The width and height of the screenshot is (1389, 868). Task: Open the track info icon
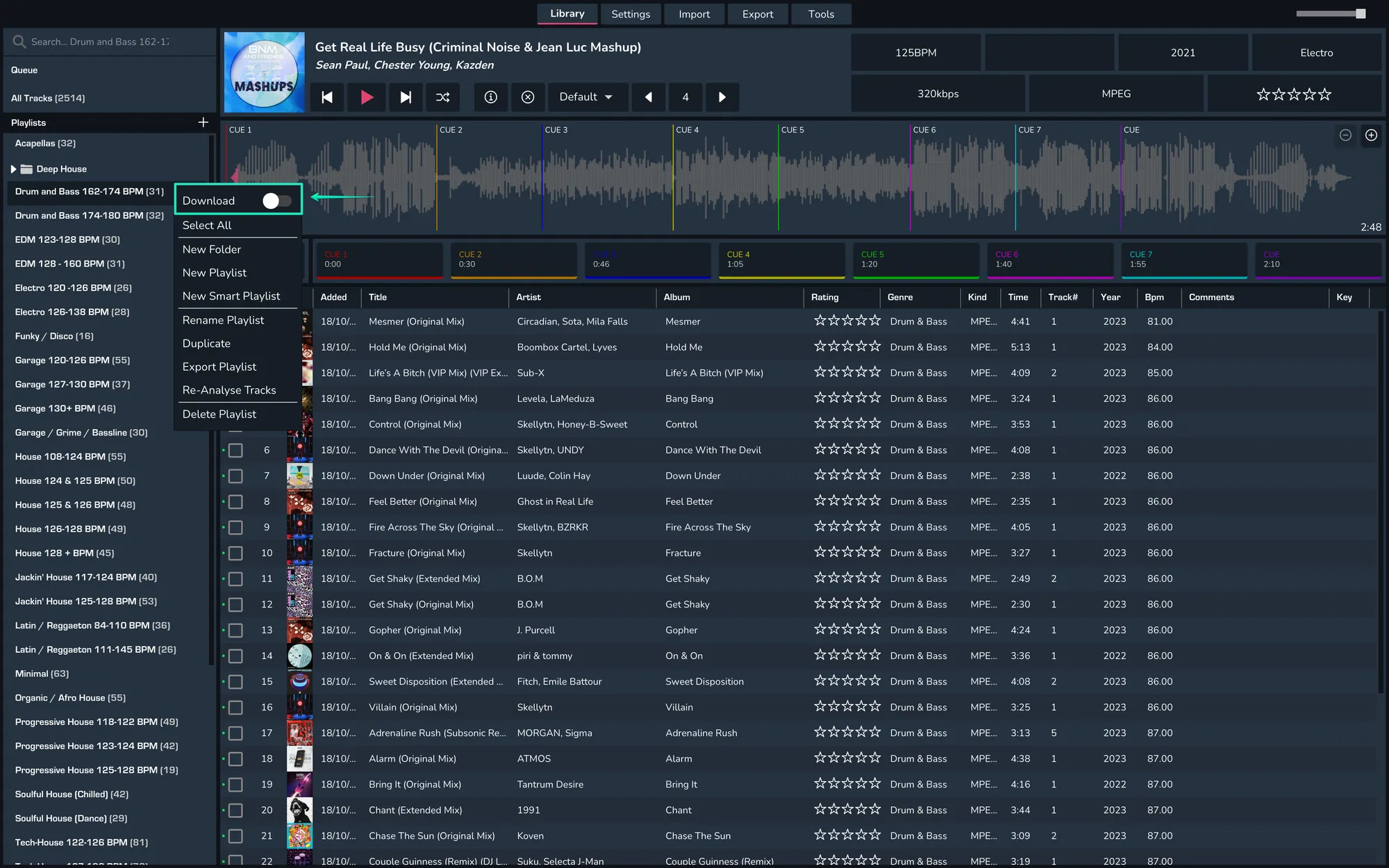(490, 97)
